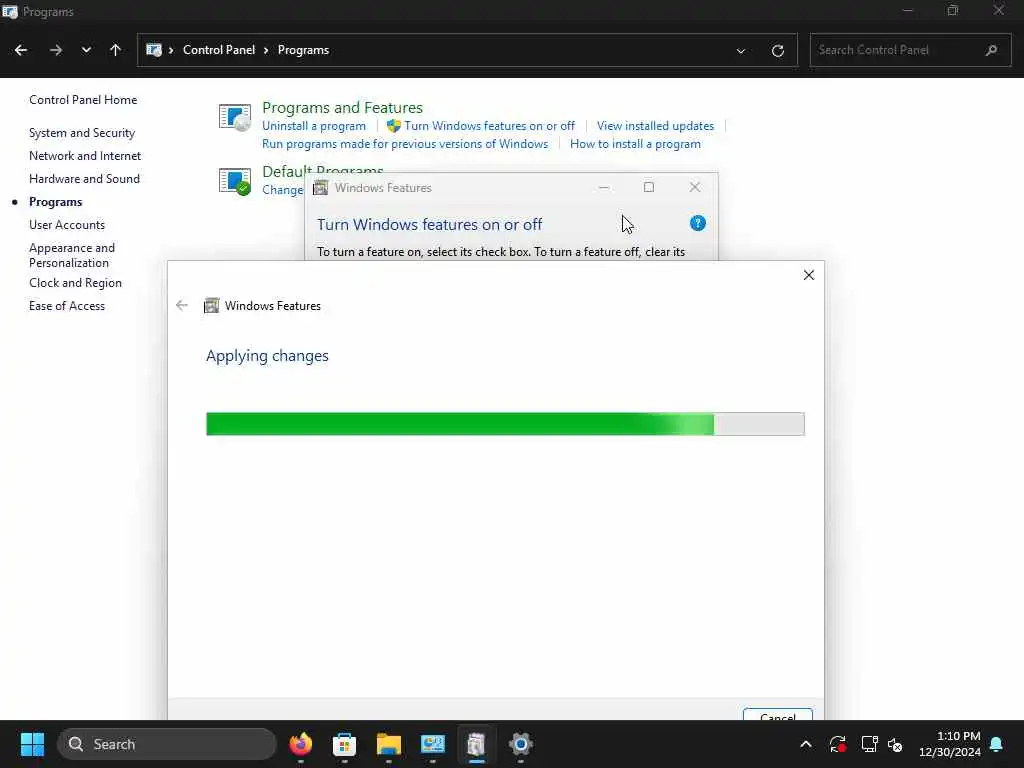Click Run programs made for previous versions link
1024x768 pixels.
pos(405,144)
